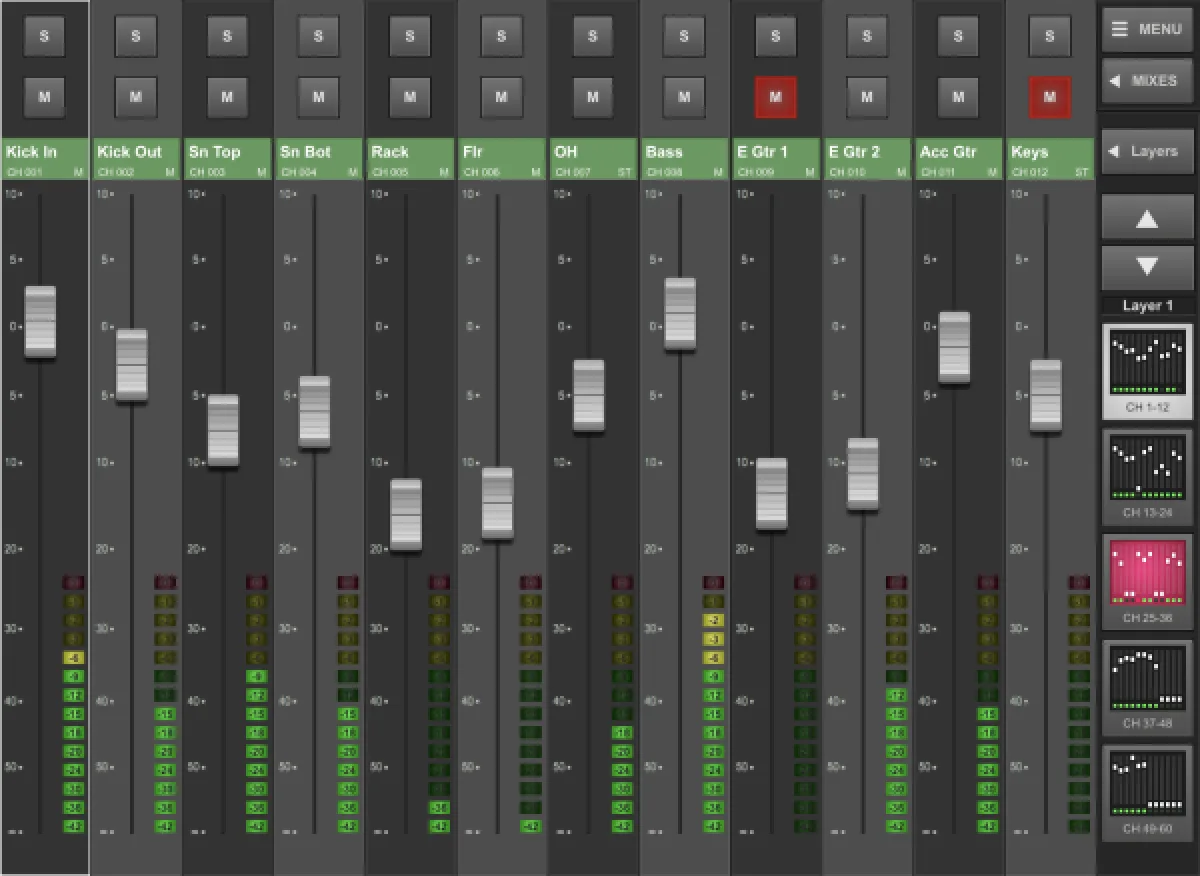1200x876 pixels.
Task: Select the Sn Bot channel name label
Action: click(319, 159)
